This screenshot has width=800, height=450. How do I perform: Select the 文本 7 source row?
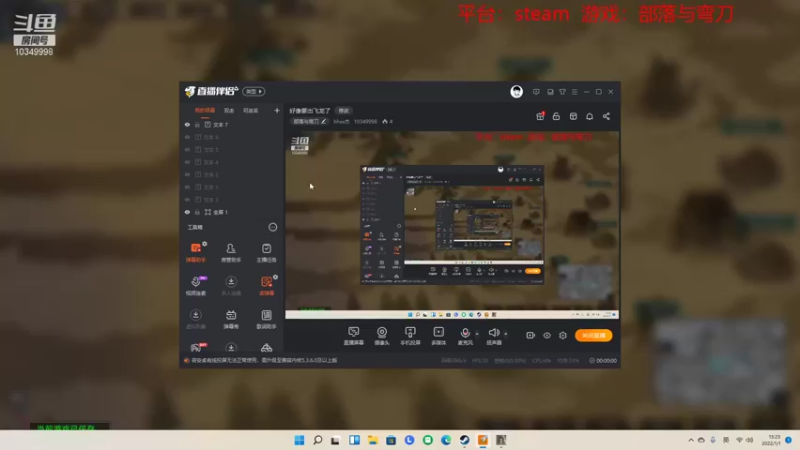(x=232, y=124)
